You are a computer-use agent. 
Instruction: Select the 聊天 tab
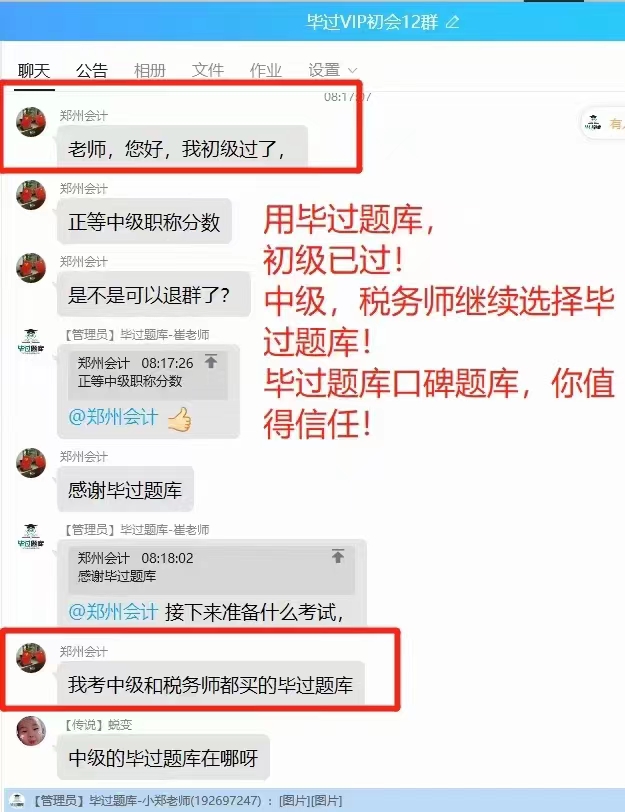[x=34, y=70]
